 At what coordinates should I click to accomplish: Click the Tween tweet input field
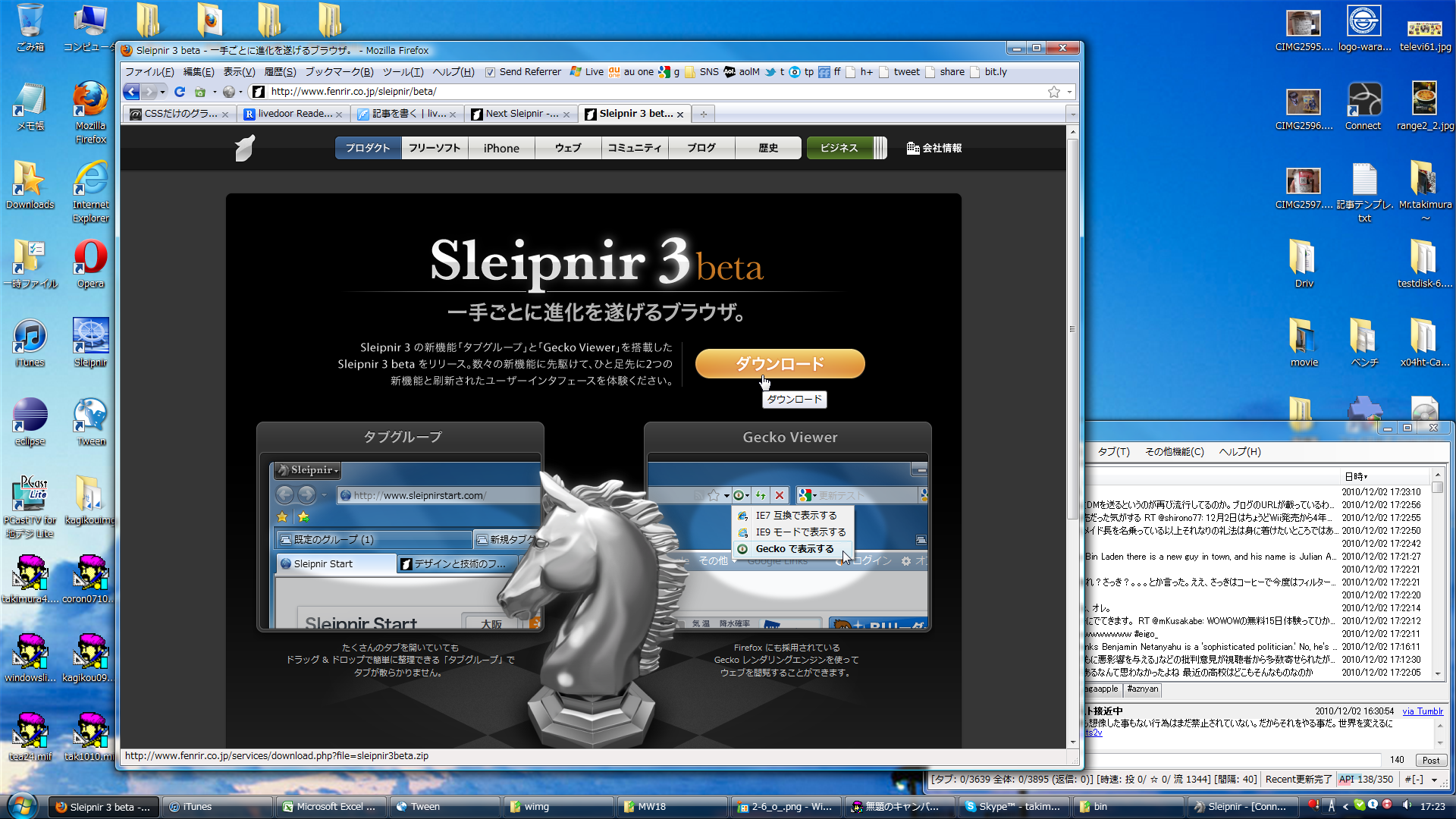[x=1232, y=760]
